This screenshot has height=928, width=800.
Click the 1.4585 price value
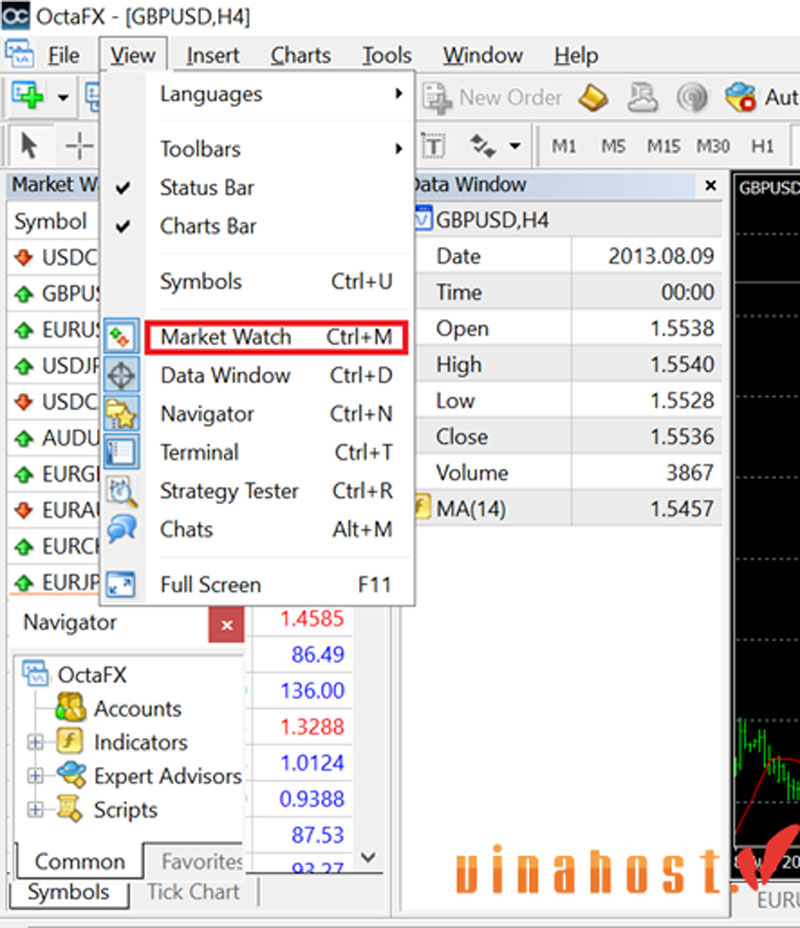point(312,619)
